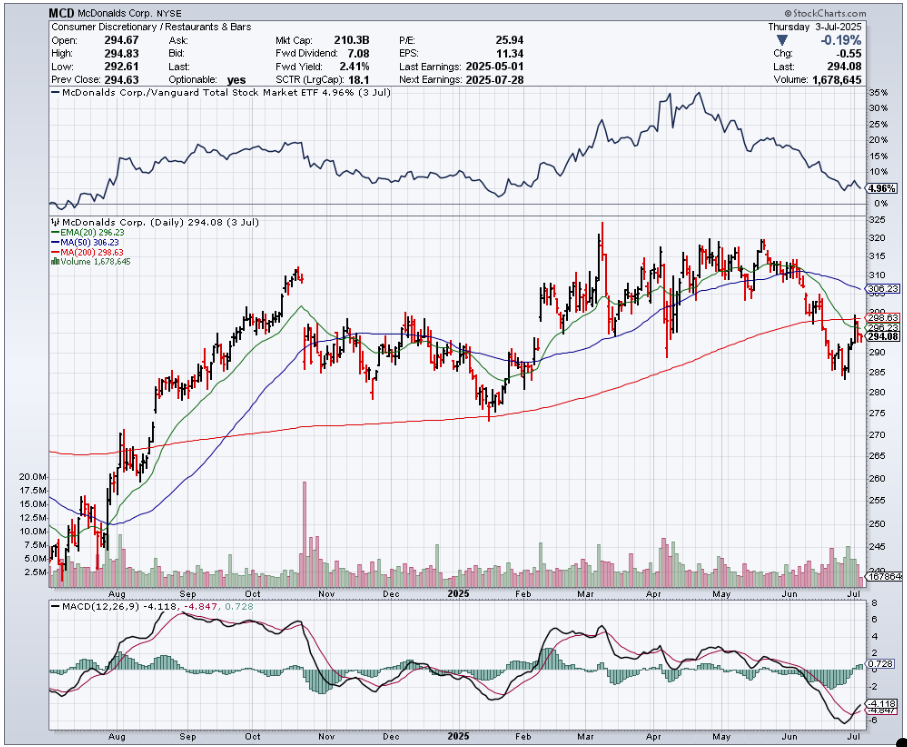Click the MA(200) 298.63 legend entry
The height and width of the screenshot is (747, 907).
(x=87, y=252)
